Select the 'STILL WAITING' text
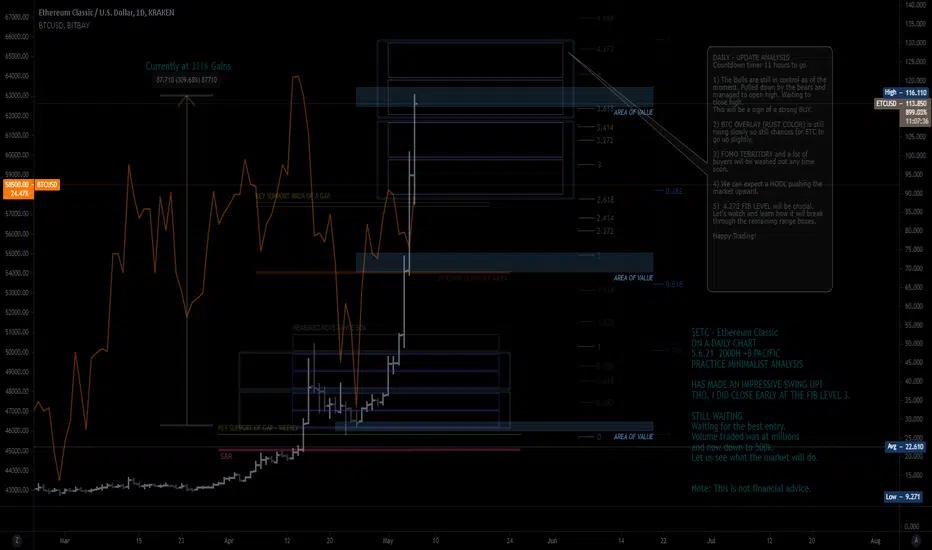932x550 pixels. (x=717, y=416)
